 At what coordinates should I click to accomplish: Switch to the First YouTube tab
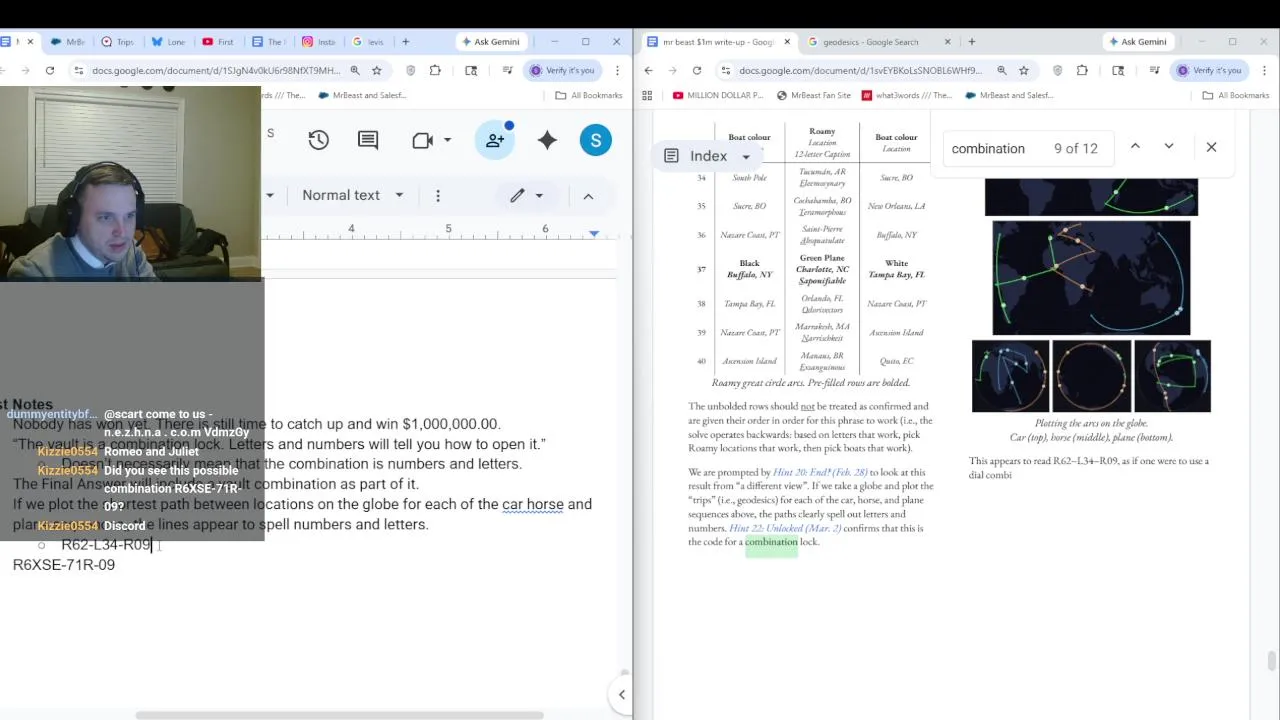coord(218,42)
